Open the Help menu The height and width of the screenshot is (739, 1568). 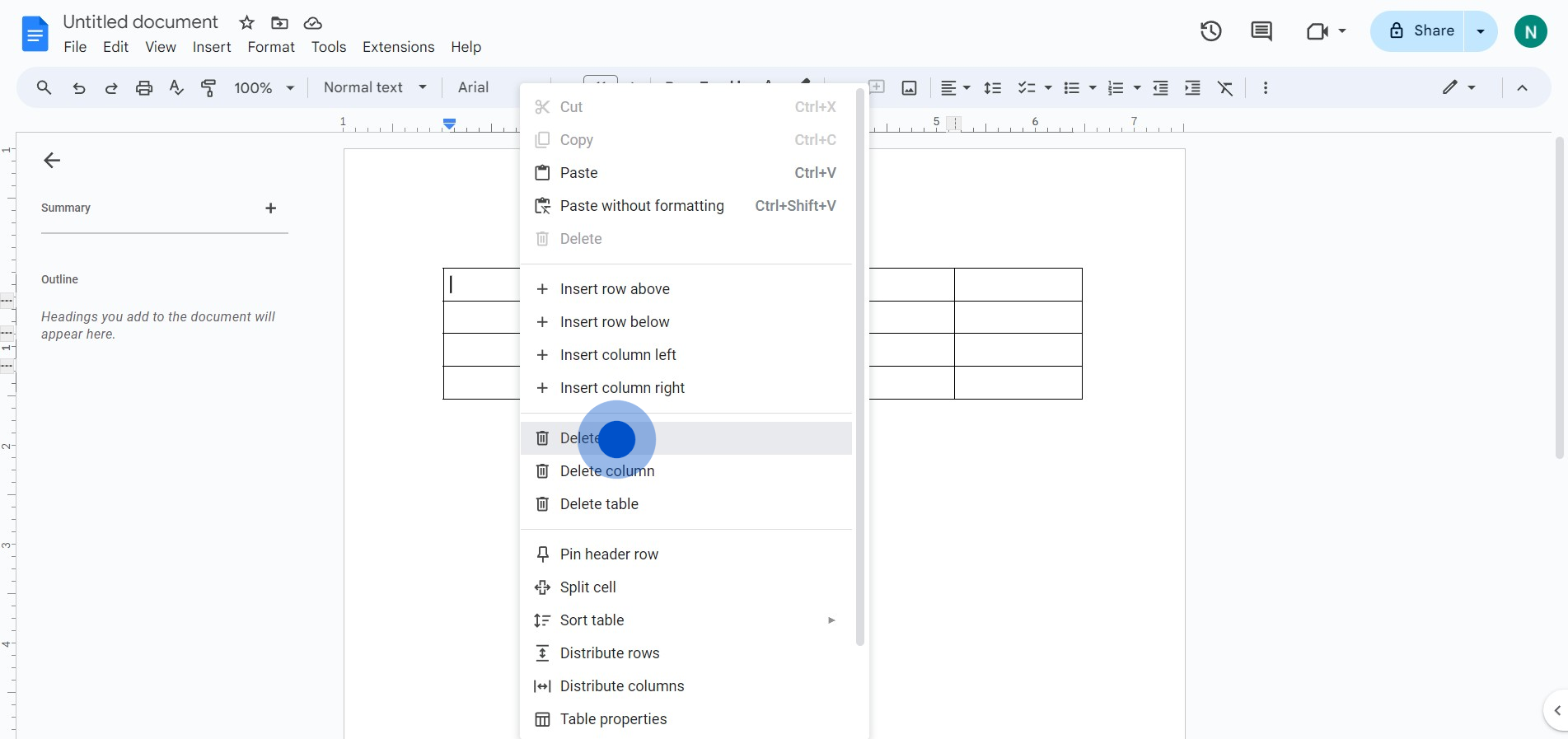click(466, 47)
